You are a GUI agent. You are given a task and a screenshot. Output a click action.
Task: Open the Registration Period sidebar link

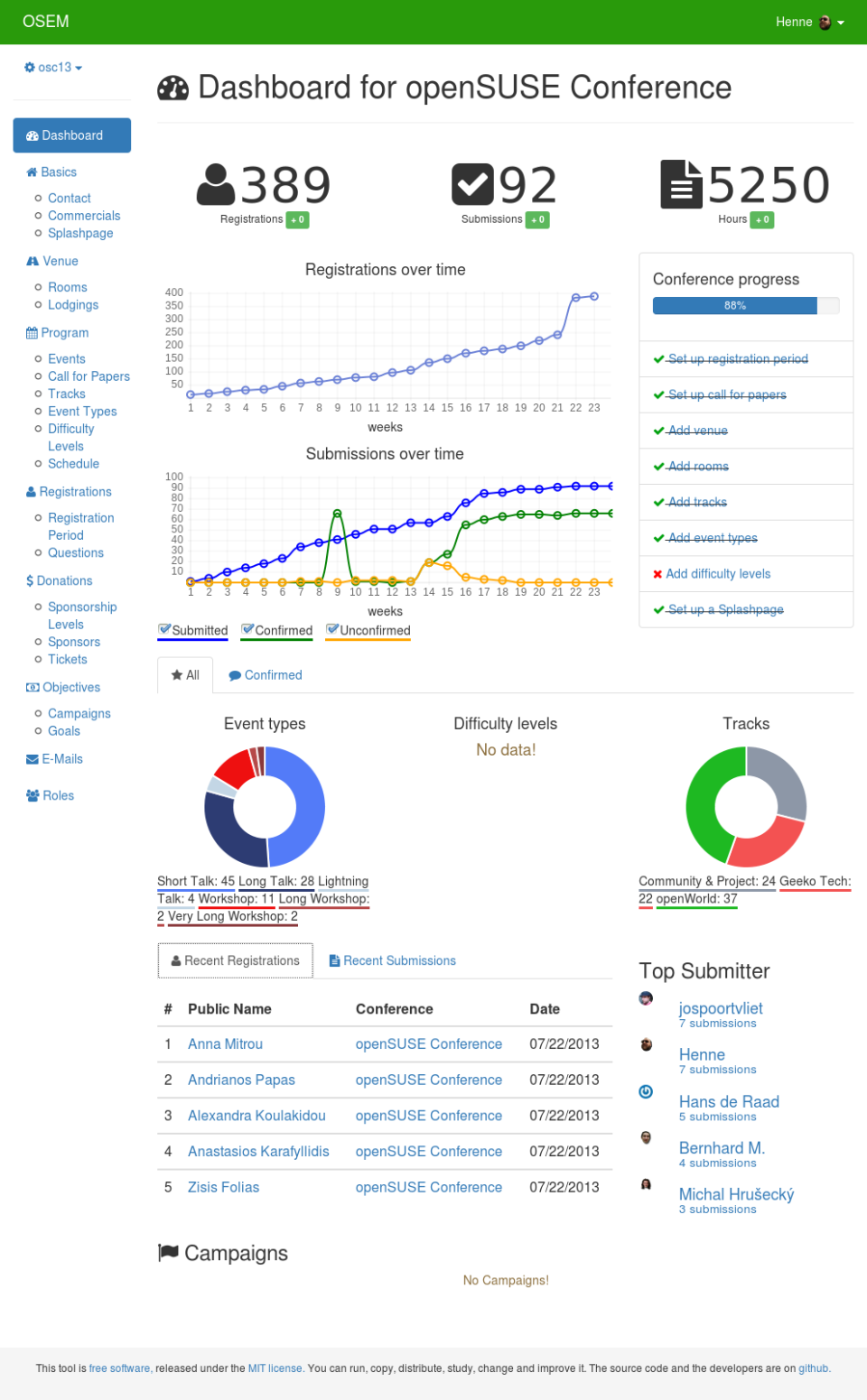[80, 526]
